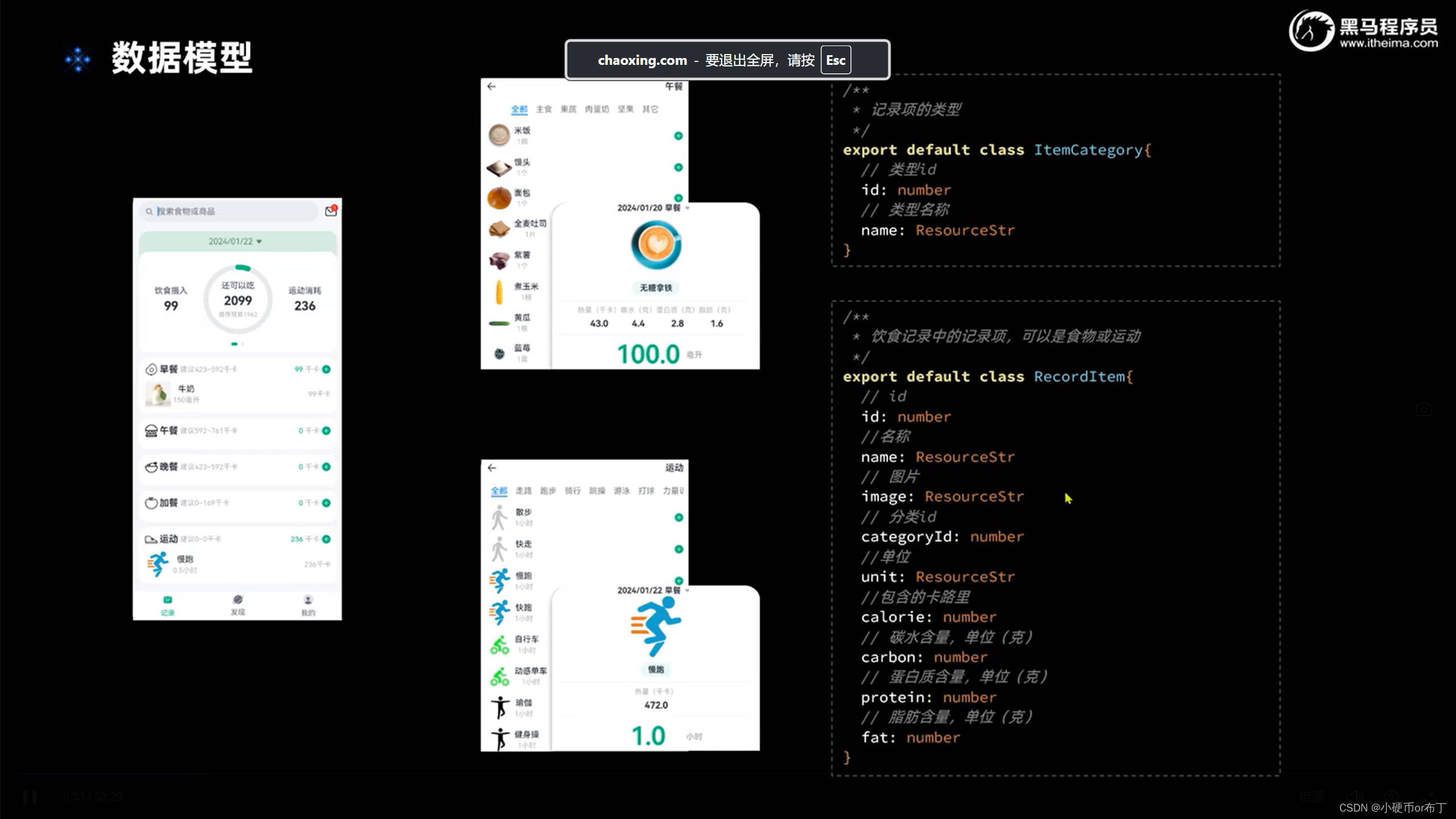The height and width of the screenshot is (819, 1456).
Task: Click green add button next to 散步
Action: [679, 518]
